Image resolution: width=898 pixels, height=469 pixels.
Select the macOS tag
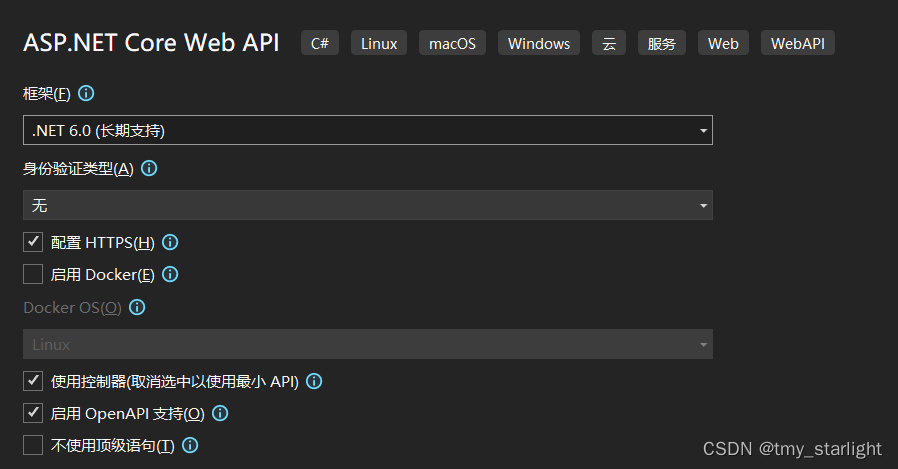pos(452,43)
